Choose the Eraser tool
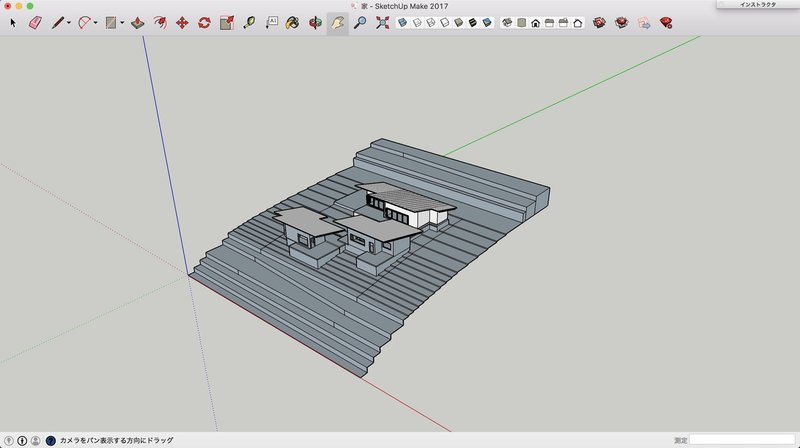The image size is (800, 448). [x=35, y=21]
